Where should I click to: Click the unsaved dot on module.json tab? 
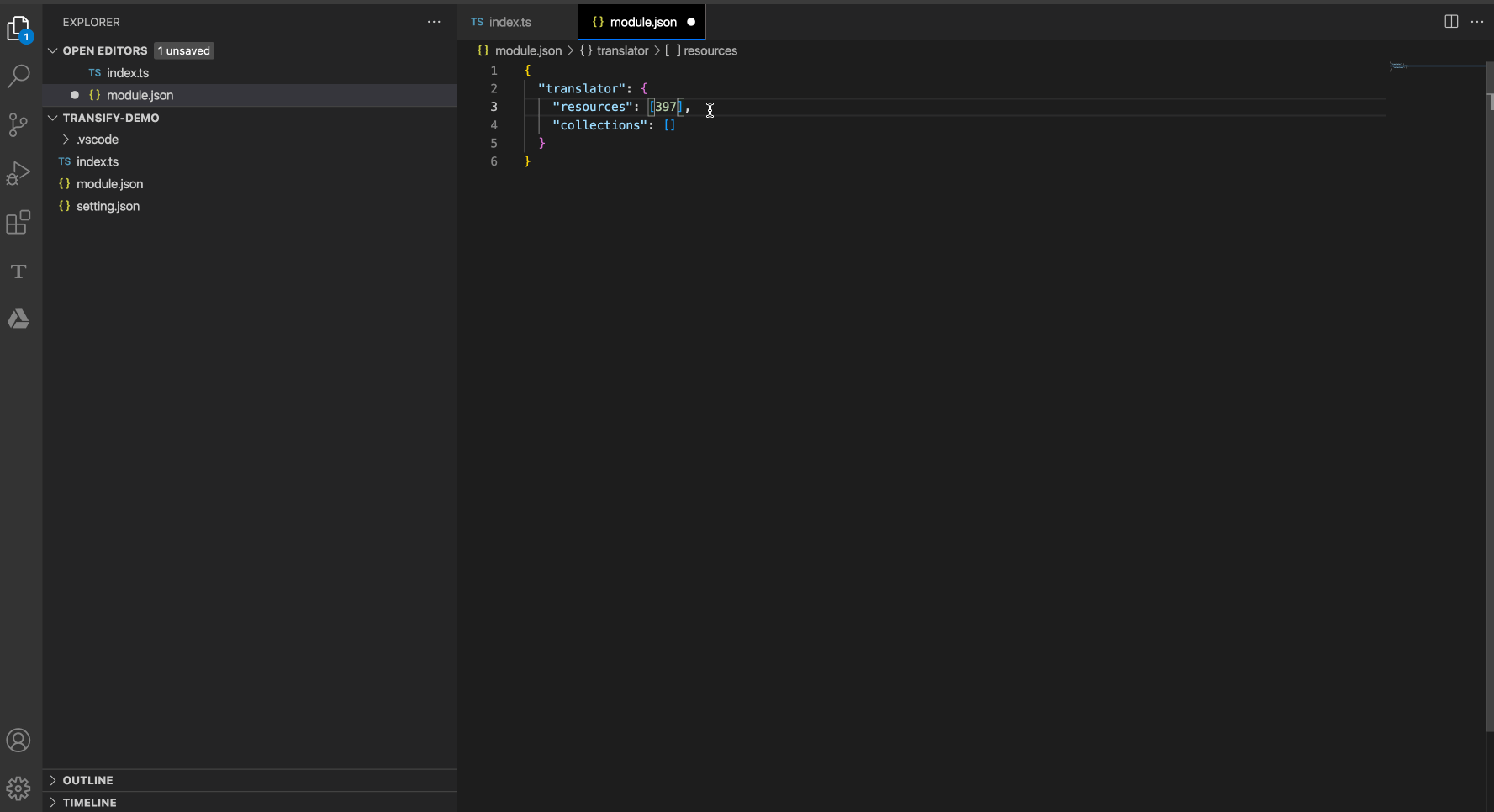point(691,22)
